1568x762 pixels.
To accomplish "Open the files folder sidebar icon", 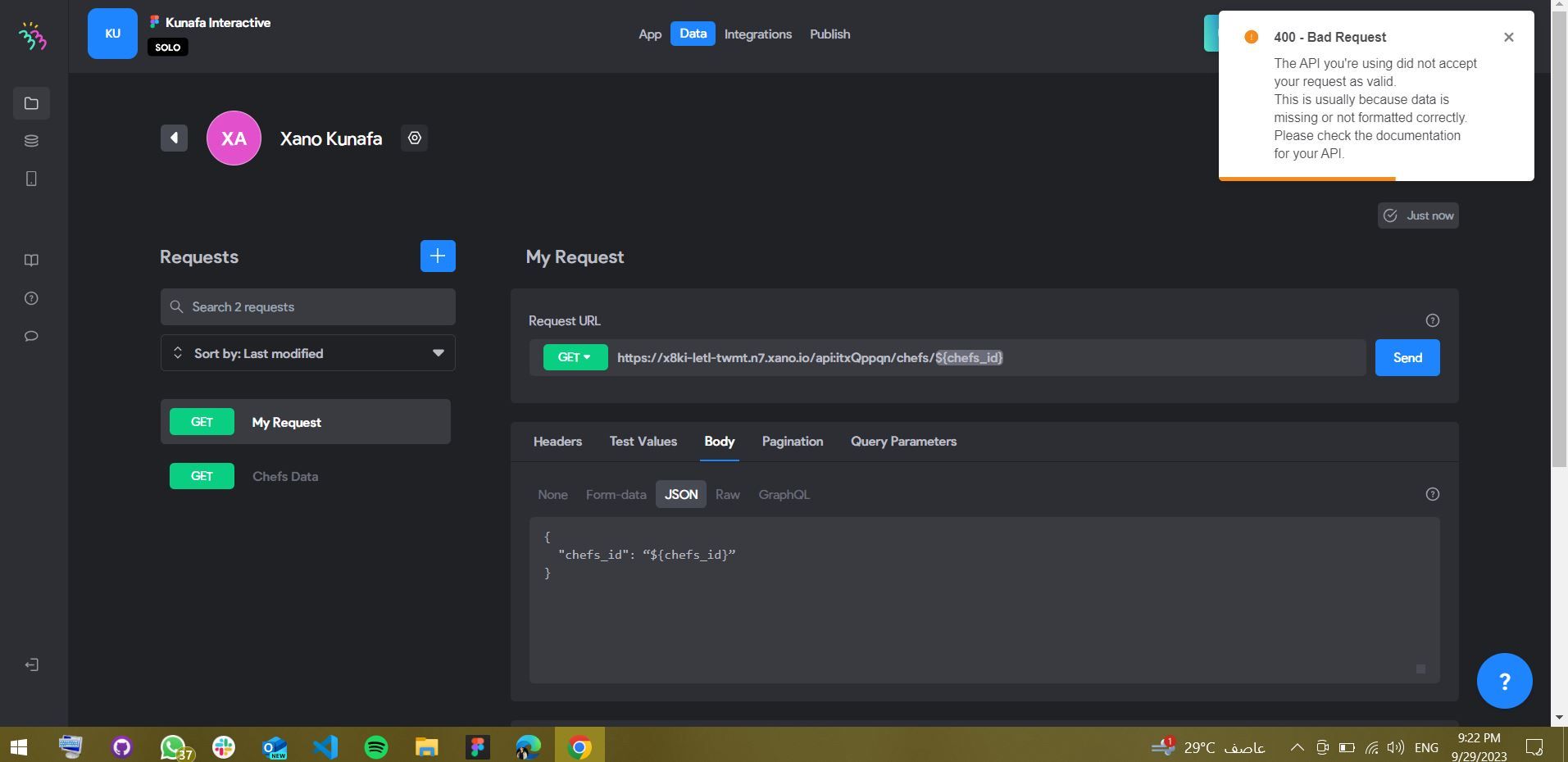I will (x=31, y=103).
